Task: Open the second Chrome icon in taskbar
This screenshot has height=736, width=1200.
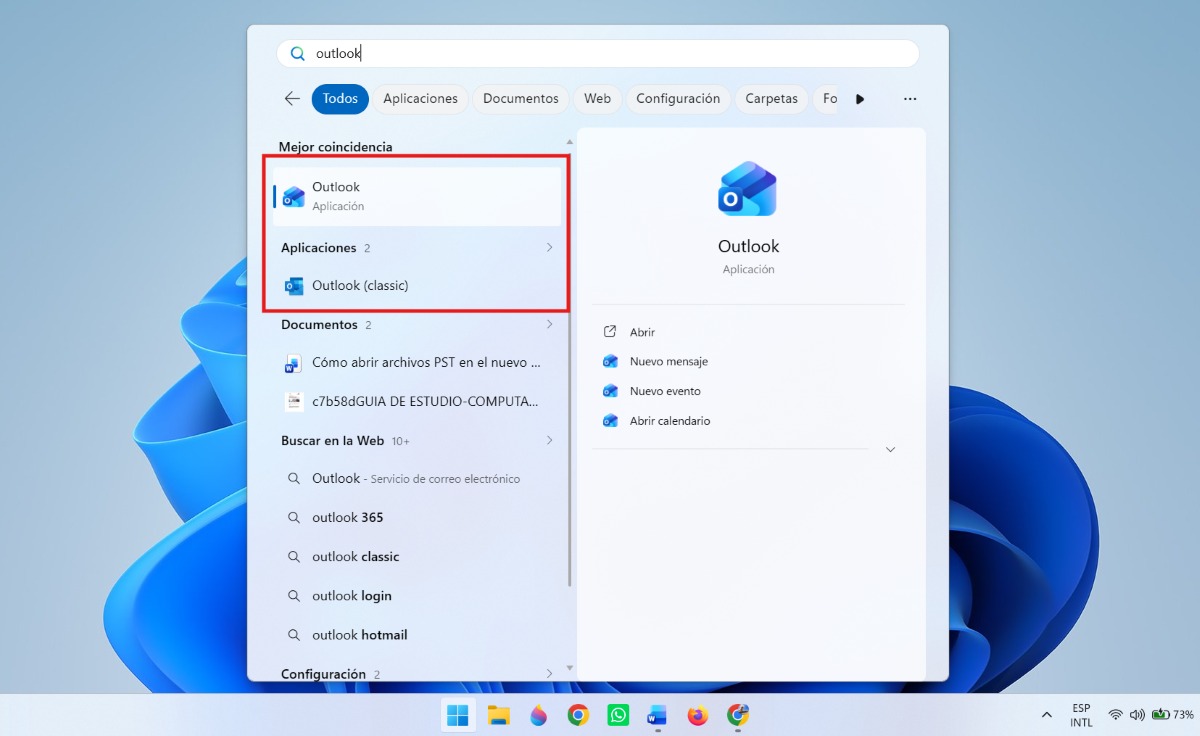Action: (x=738, y=715)
